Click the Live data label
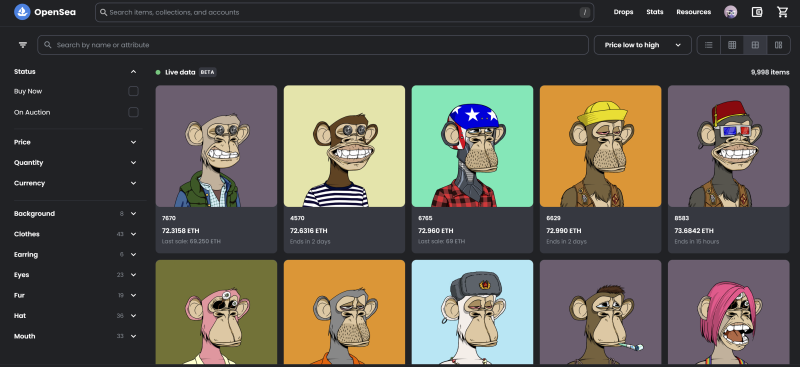The image size is (800, 367). [180, 72]
